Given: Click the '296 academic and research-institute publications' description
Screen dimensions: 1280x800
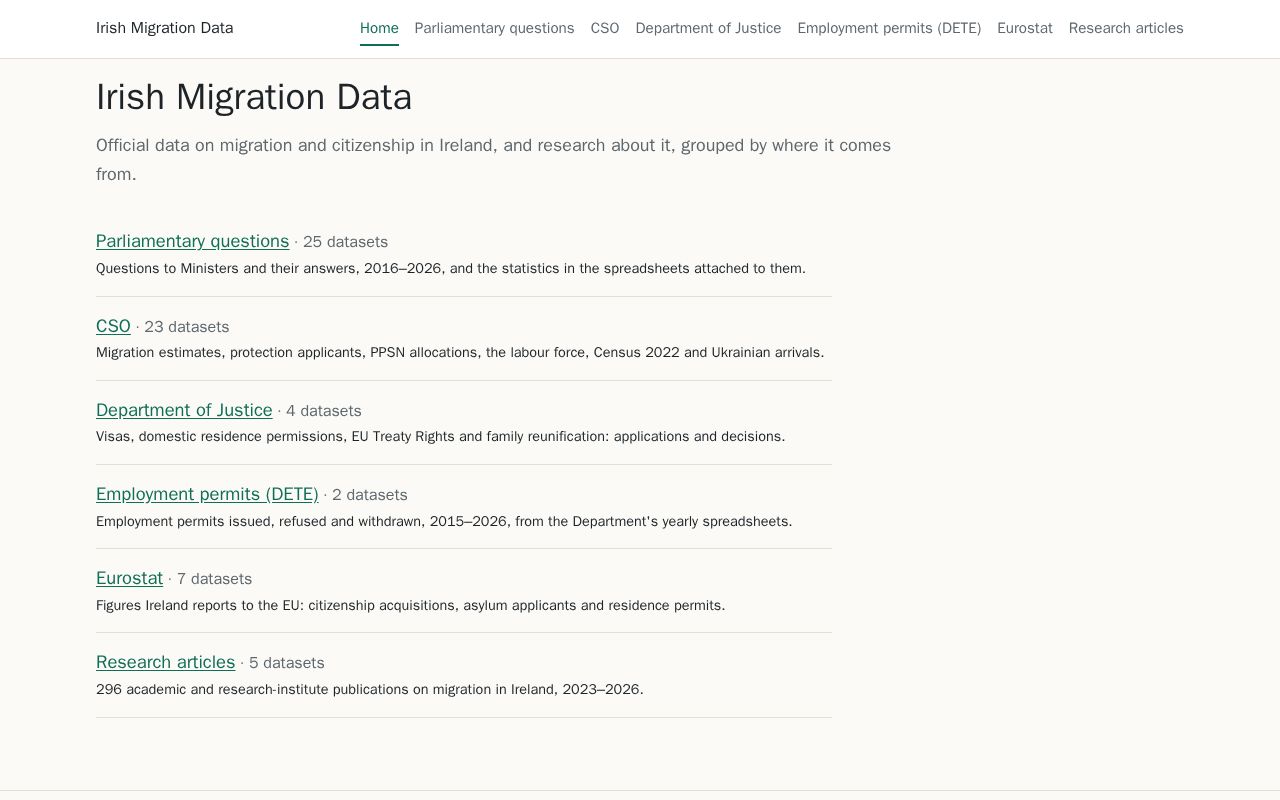Looking at the screenshot, I should [370, 689].
